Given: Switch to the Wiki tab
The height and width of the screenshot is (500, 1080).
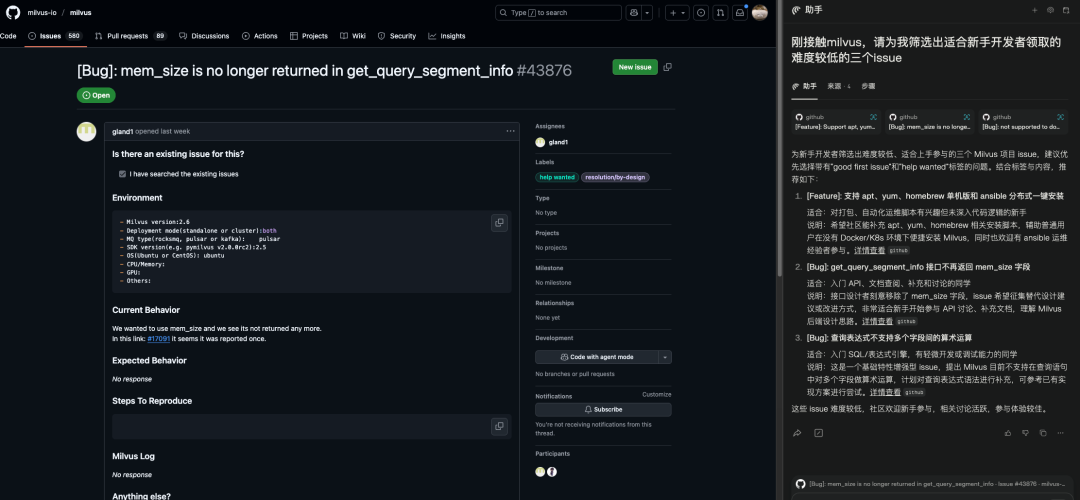Looking at the screenshot, I should (x=353, y=36).
